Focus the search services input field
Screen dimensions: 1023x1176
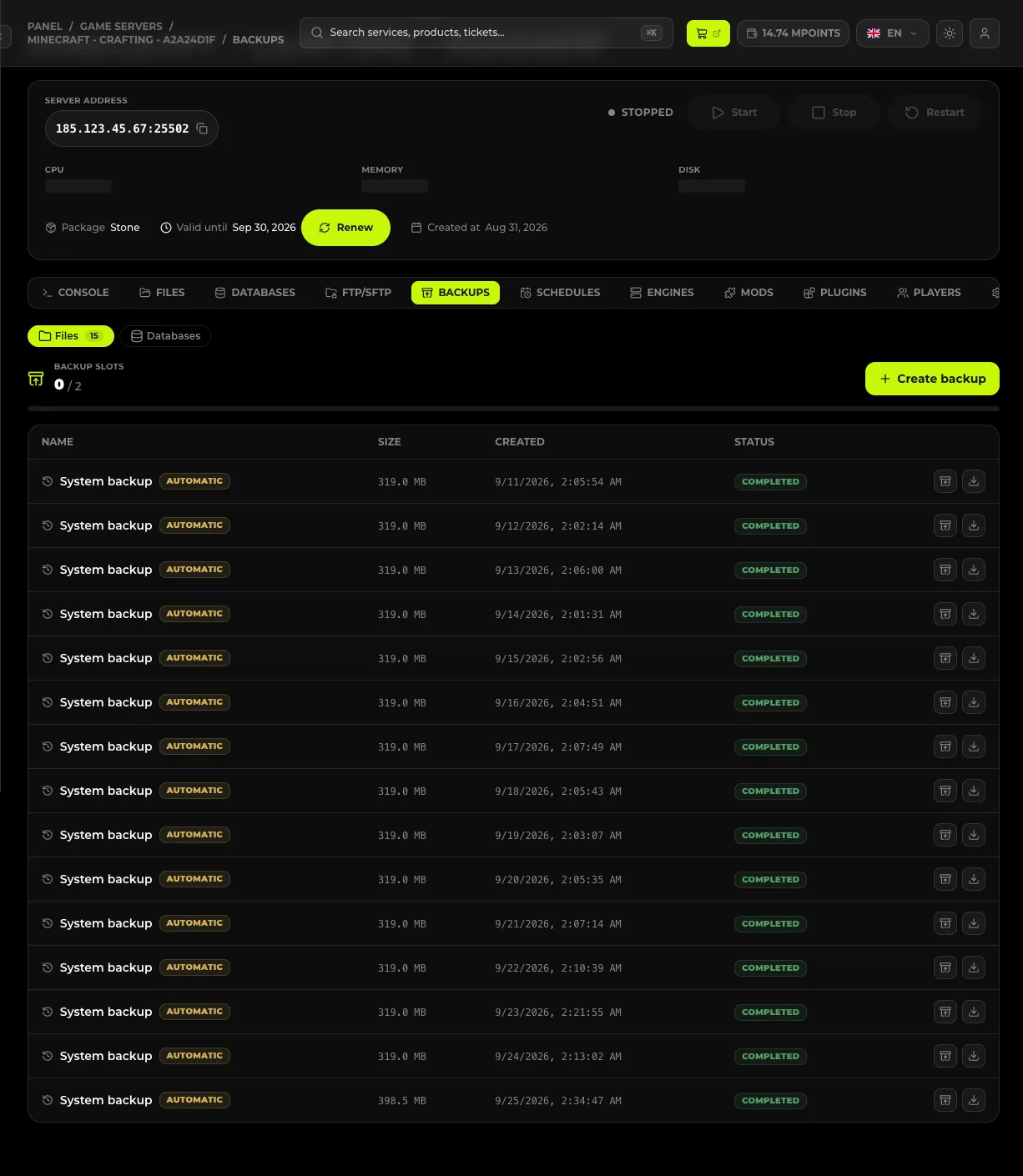486,33
